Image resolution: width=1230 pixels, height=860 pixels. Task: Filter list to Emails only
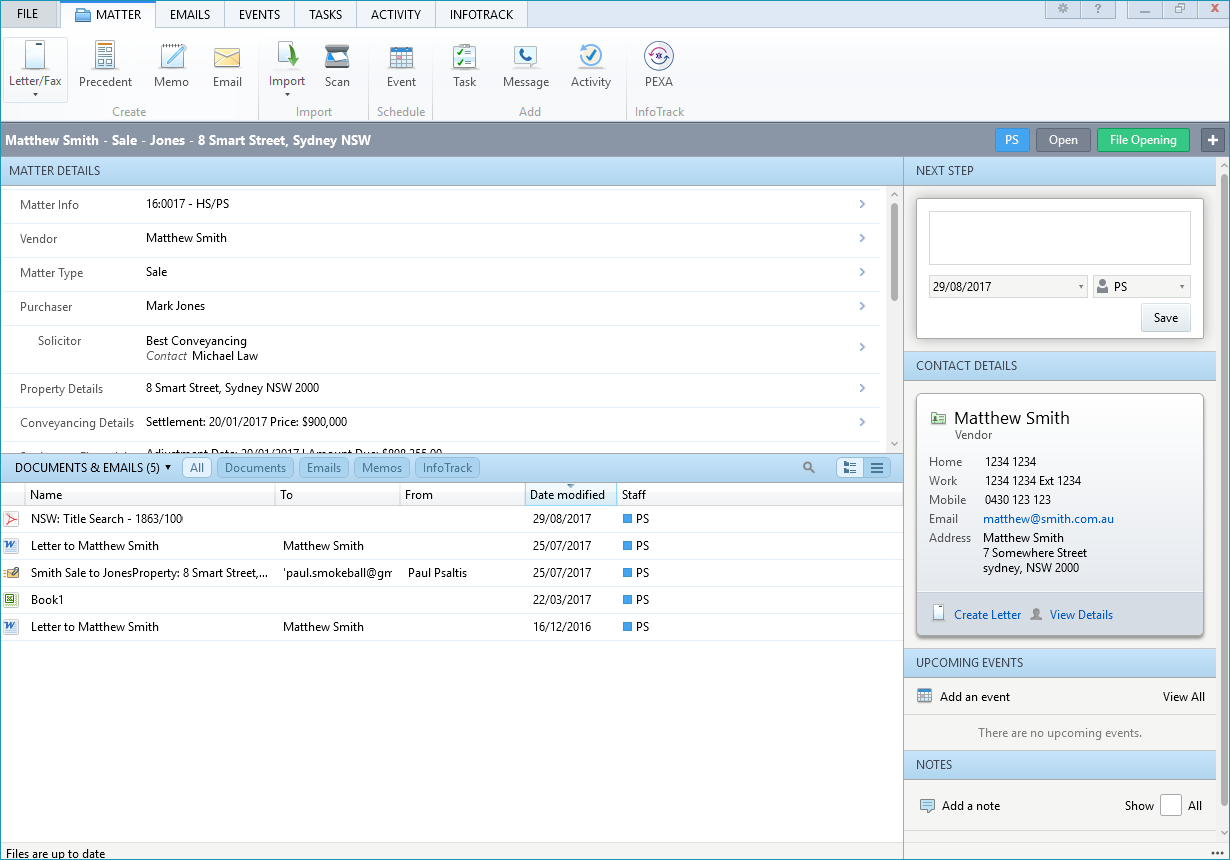point(323,467)
